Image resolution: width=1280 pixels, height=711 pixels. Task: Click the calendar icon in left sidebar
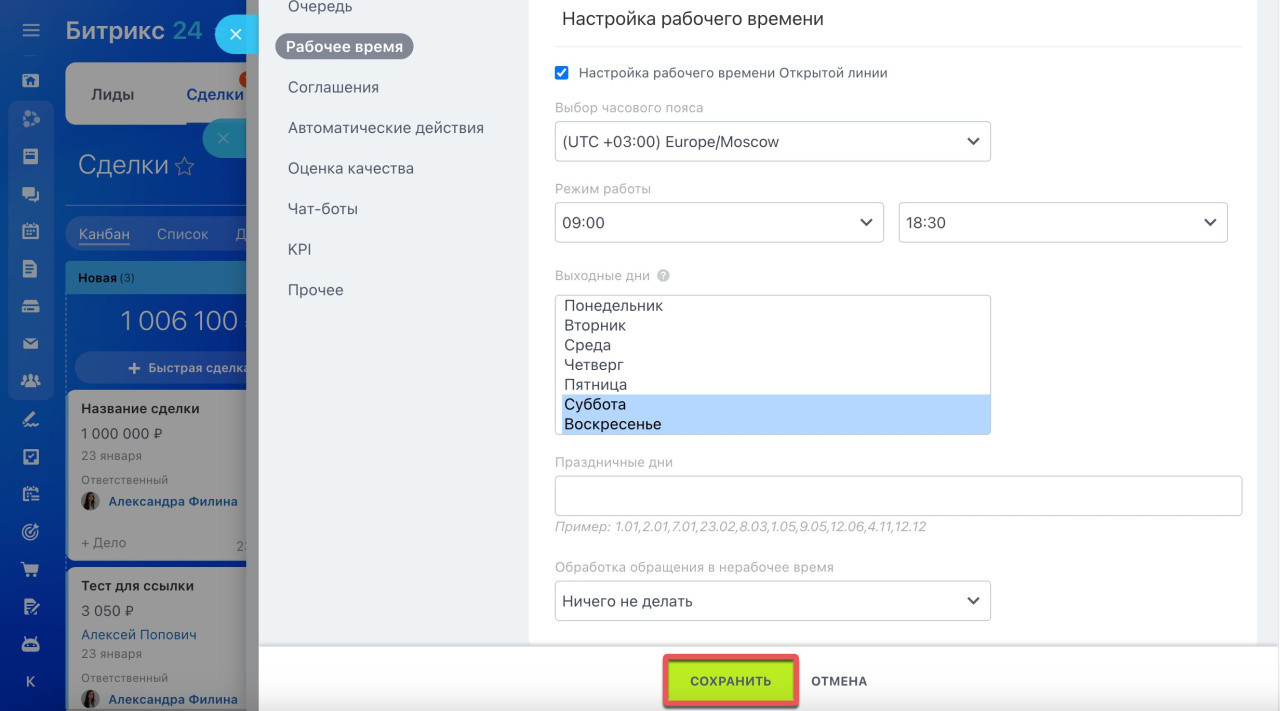(31, 231)
